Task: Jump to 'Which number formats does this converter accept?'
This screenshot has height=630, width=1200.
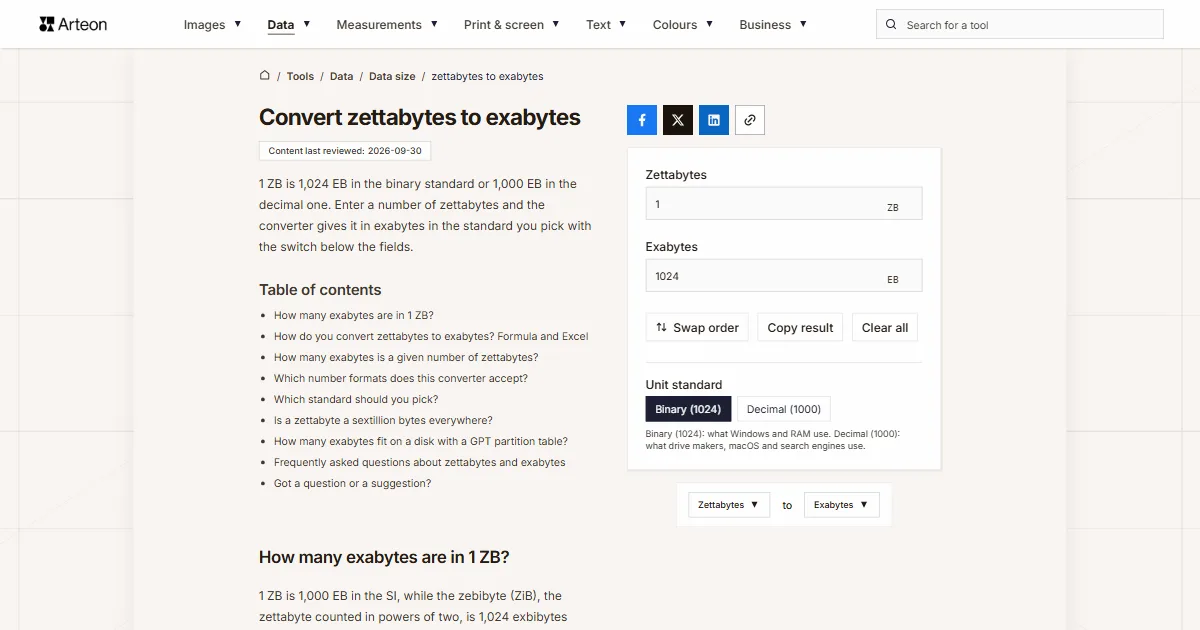Action: (401, 378)
